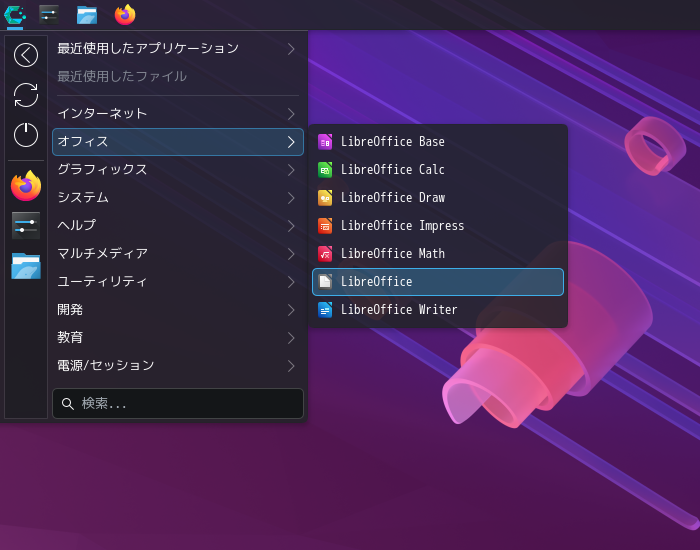The height and width of the screenshot is (550, 700).
Task: Select the システム category
Action: pyautogui.click(x=178, y=198)
